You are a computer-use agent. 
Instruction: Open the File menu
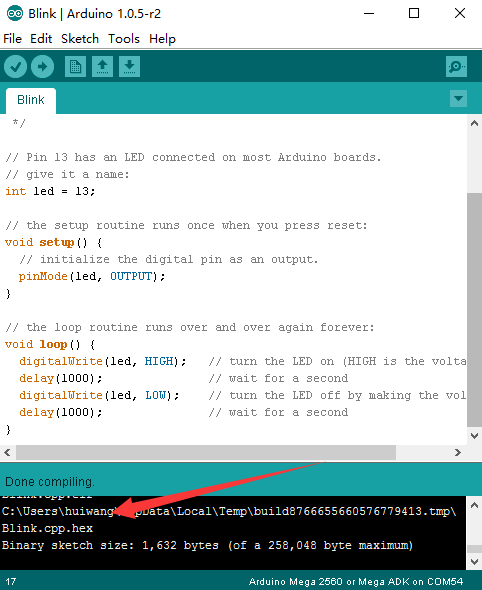(12, 39)
